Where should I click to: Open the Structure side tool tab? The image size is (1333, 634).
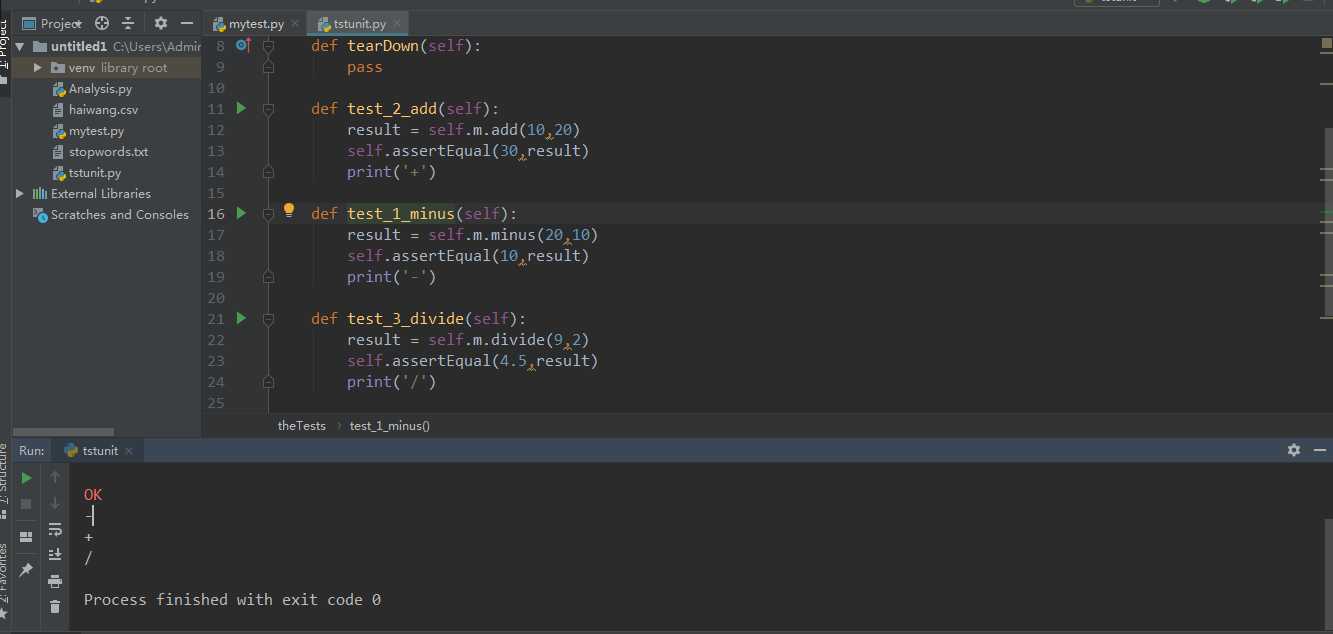click(5, 482)
